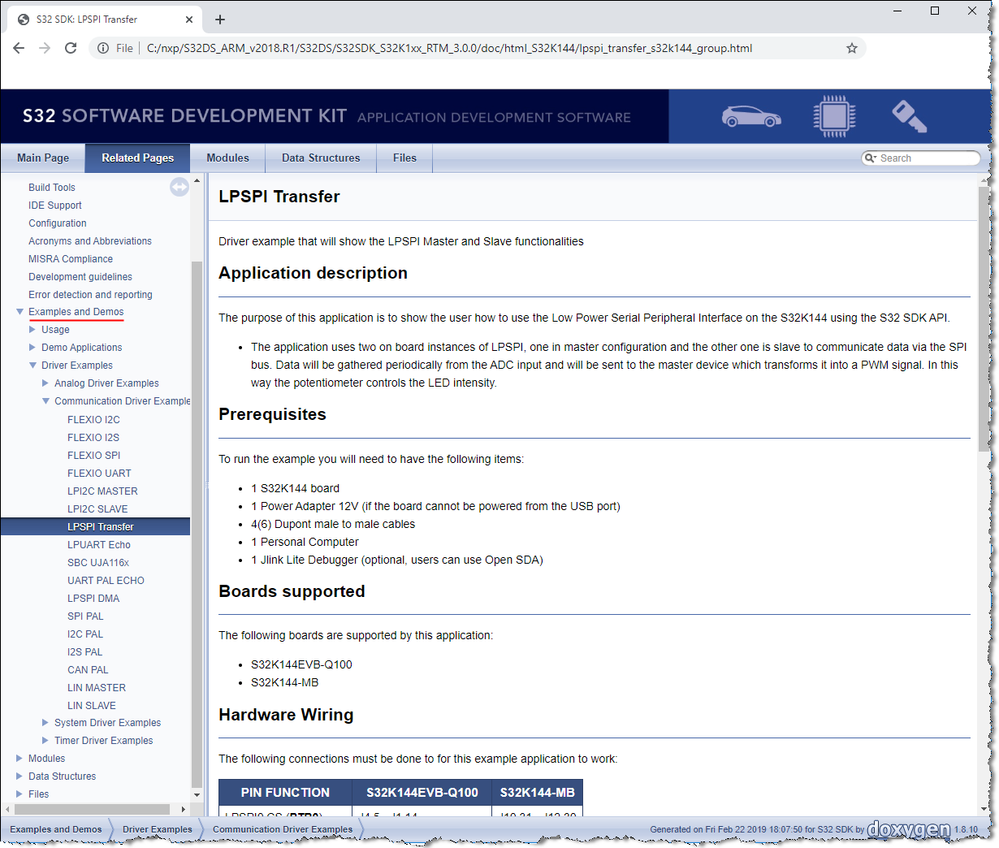Click the key icon in the header banner

click(x=909, y=116)
